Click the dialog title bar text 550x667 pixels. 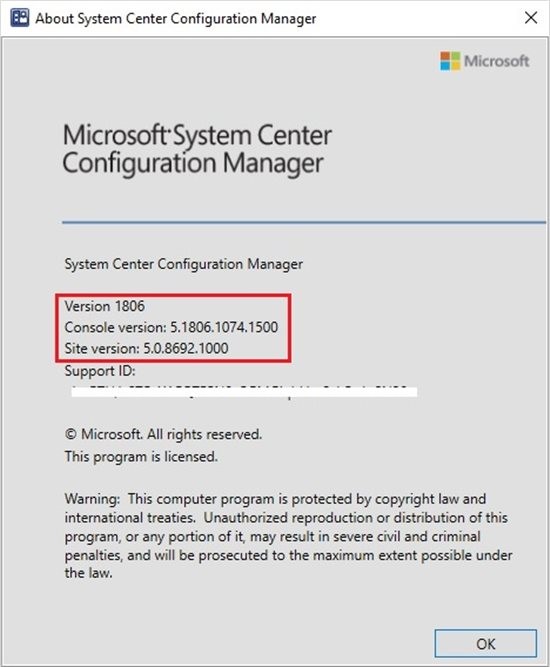[176, 19]
